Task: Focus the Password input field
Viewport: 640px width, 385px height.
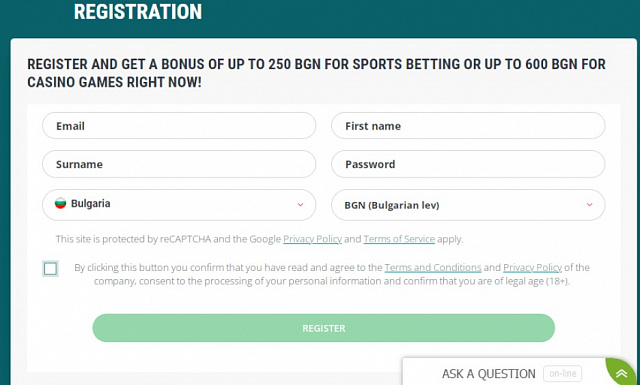Action: coord(468,164)
